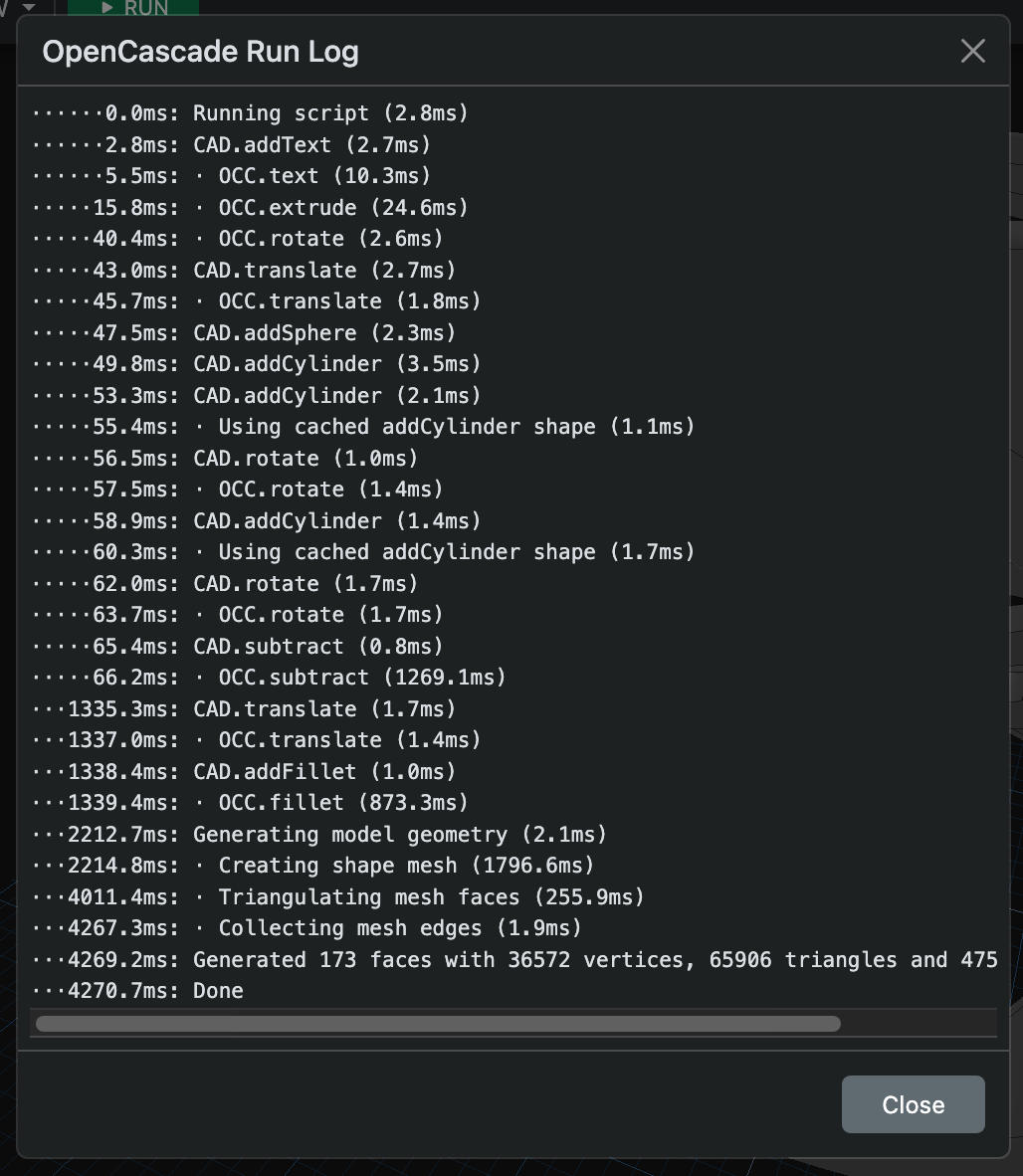The image size is (1023, 1176).
Task: Open the dropdown arrow left of RUN
Action: pyautogui.click(x=28, y=7)
